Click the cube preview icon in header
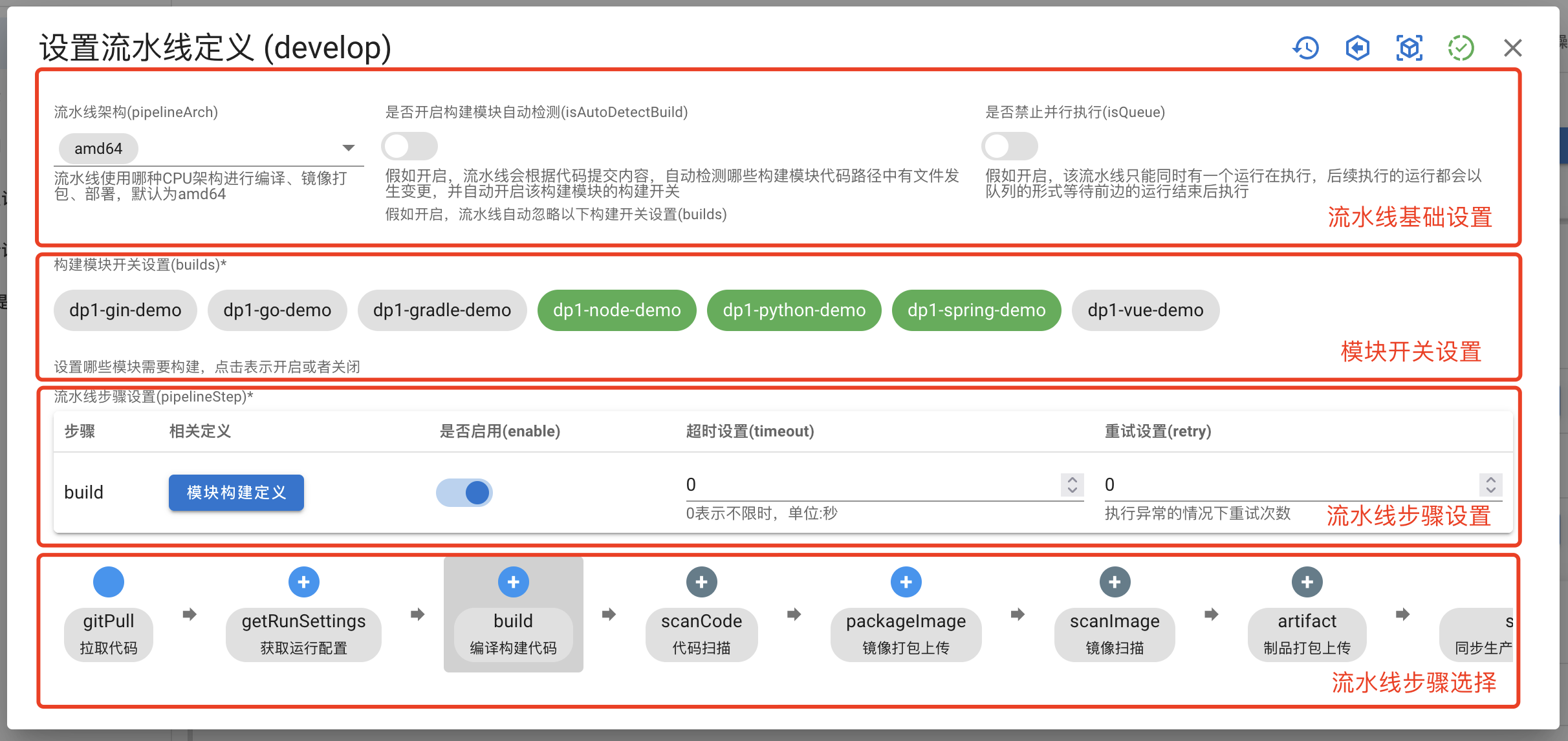 pos(1409,47)
